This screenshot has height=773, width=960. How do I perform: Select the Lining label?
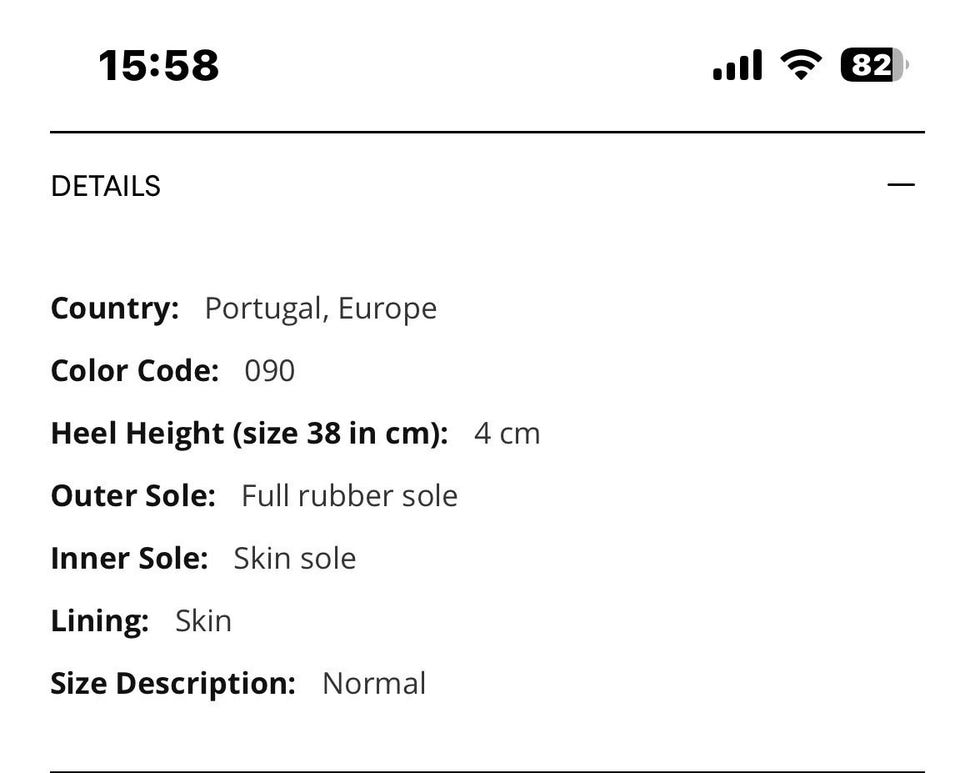tap(99, 621)
